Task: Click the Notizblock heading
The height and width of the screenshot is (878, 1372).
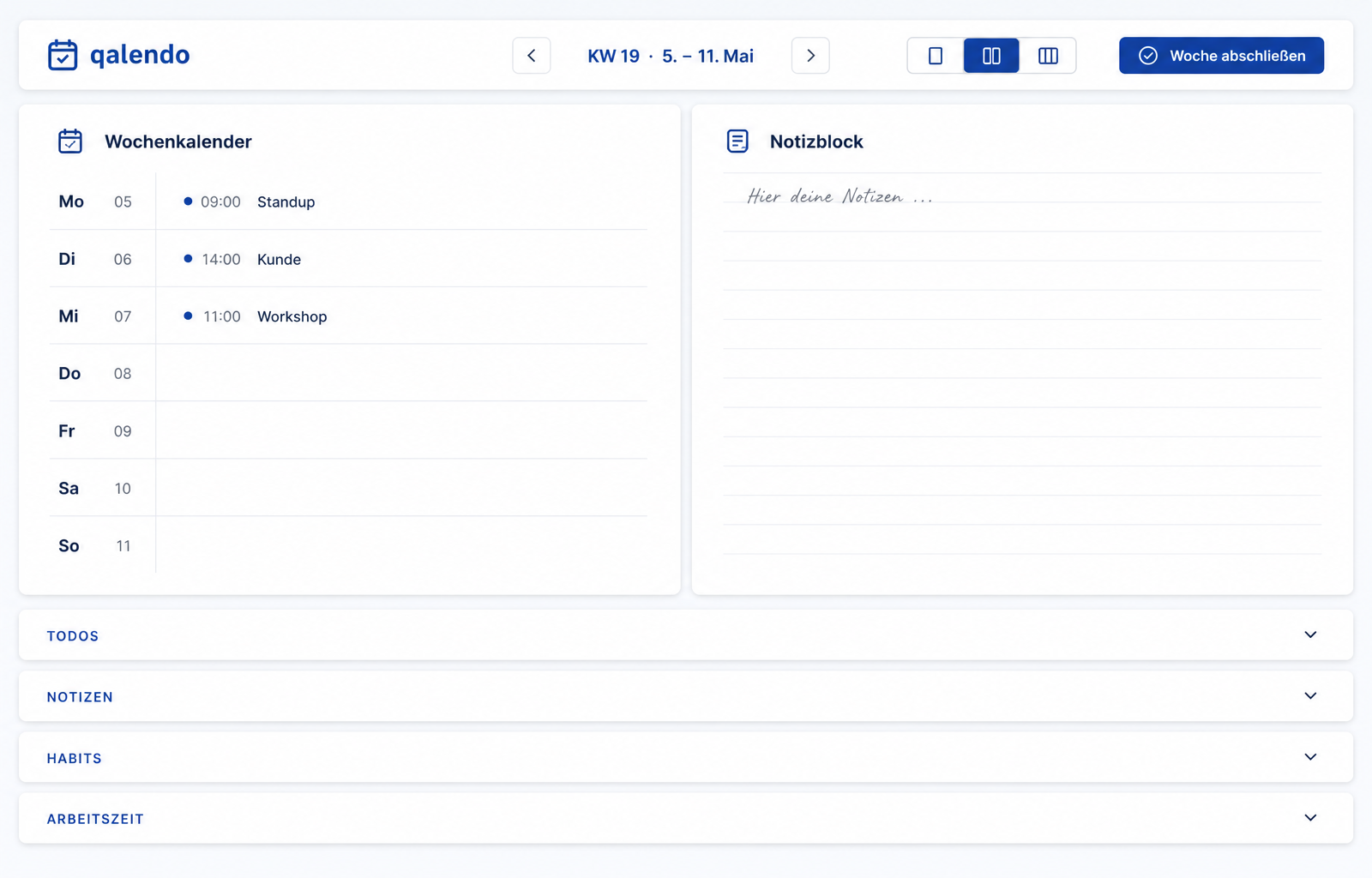Action: tap(816, 141)
